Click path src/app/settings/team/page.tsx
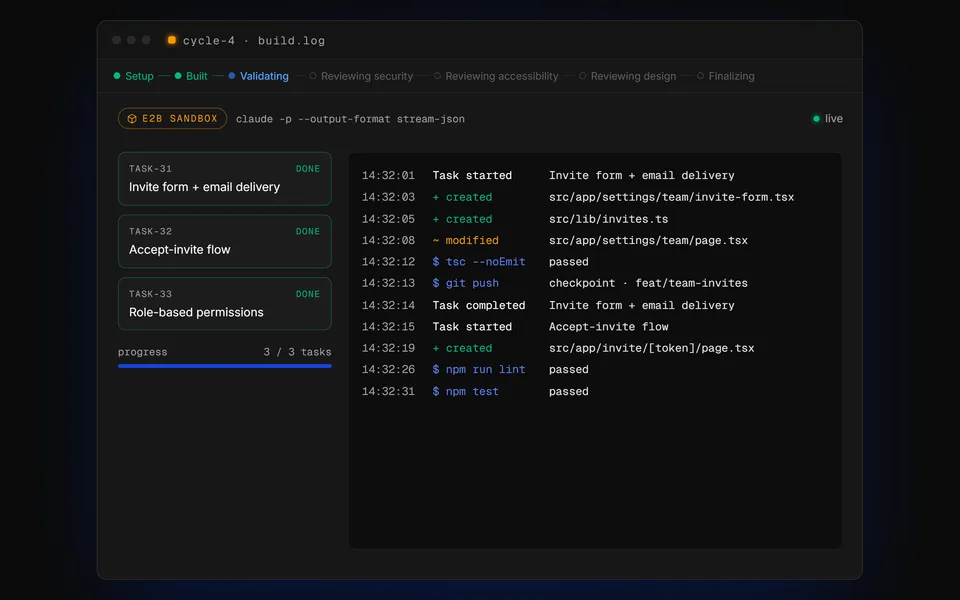This screenshot has width=960, height=600. (x=648, y=241)
